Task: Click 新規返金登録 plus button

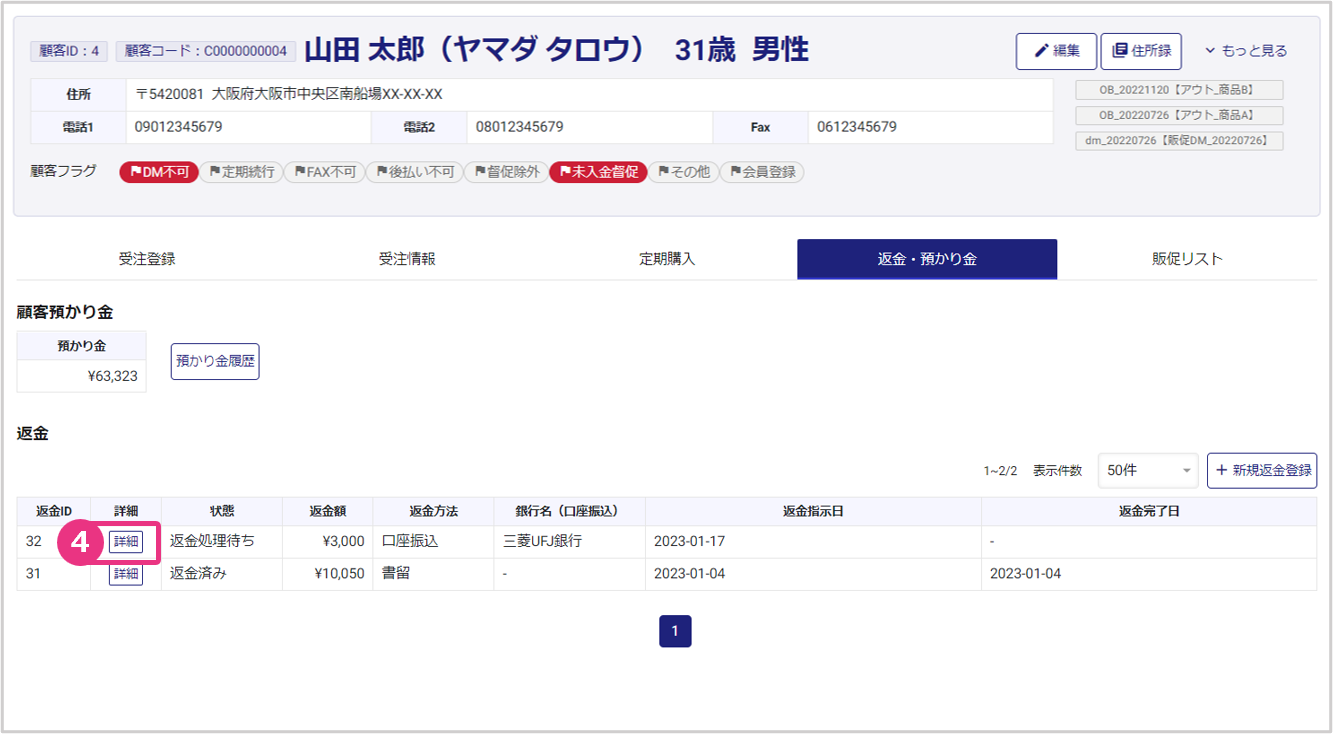Action: (x=1262, y=470)
